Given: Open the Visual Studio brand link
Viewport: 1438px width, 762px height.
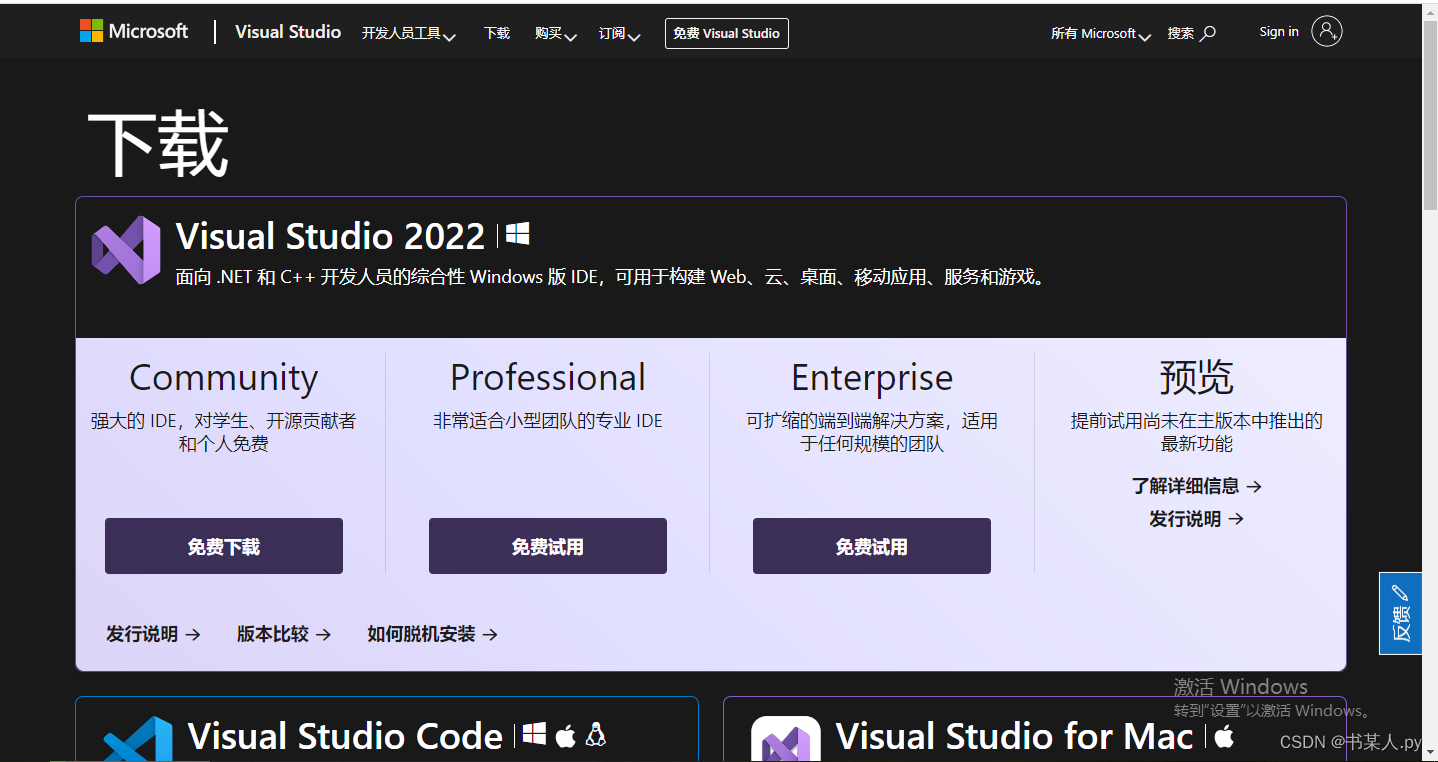Looking at the screenshot, I should 288,32.
